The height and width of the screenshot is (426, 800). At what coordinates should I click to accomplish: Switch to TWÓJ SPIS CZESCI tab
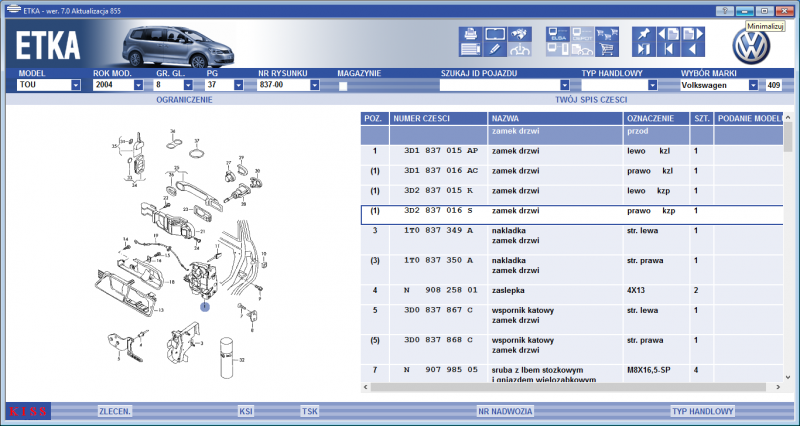591,100
